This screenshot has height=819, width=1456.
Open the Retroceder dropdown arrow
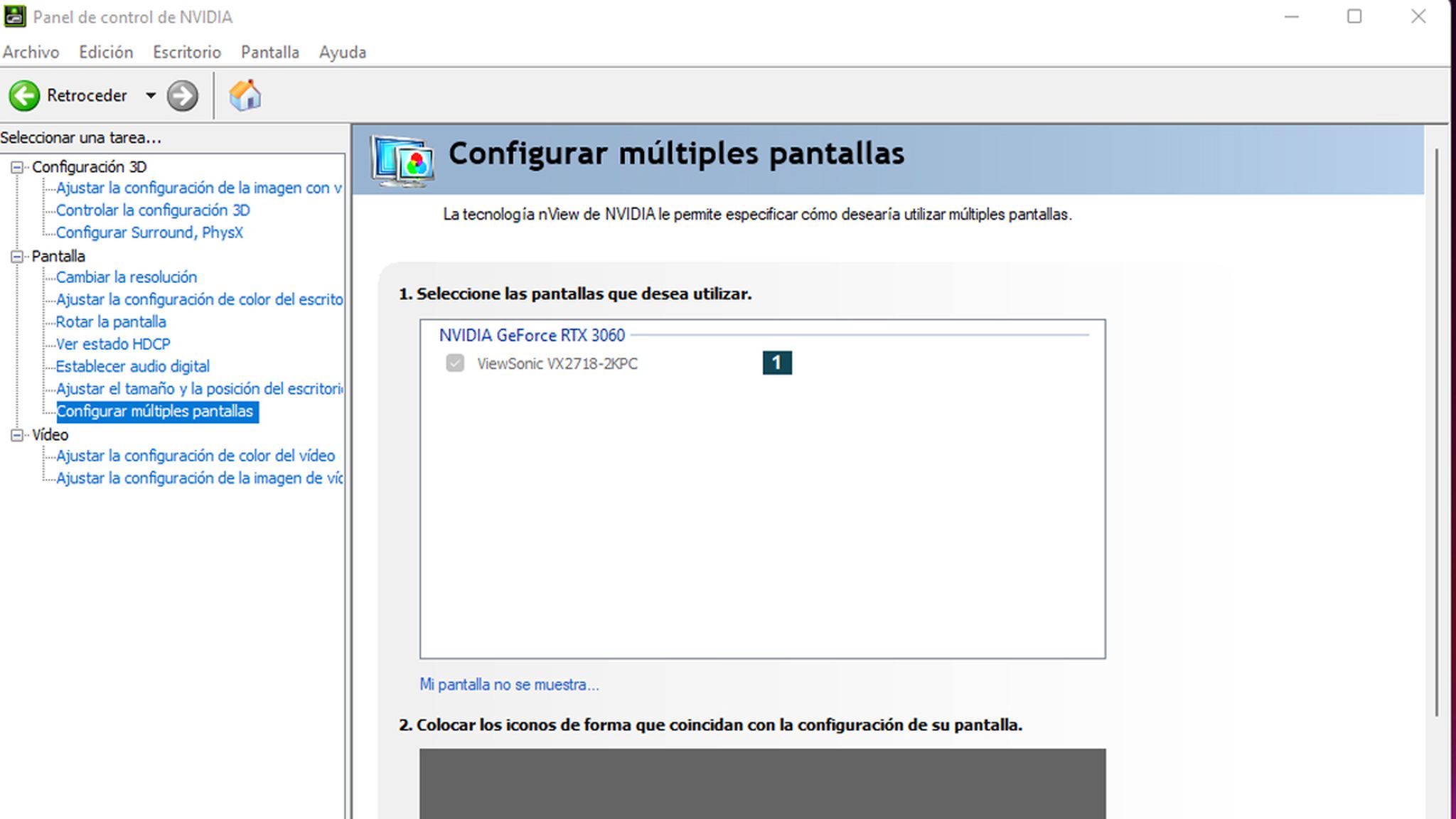coord(150,95)
